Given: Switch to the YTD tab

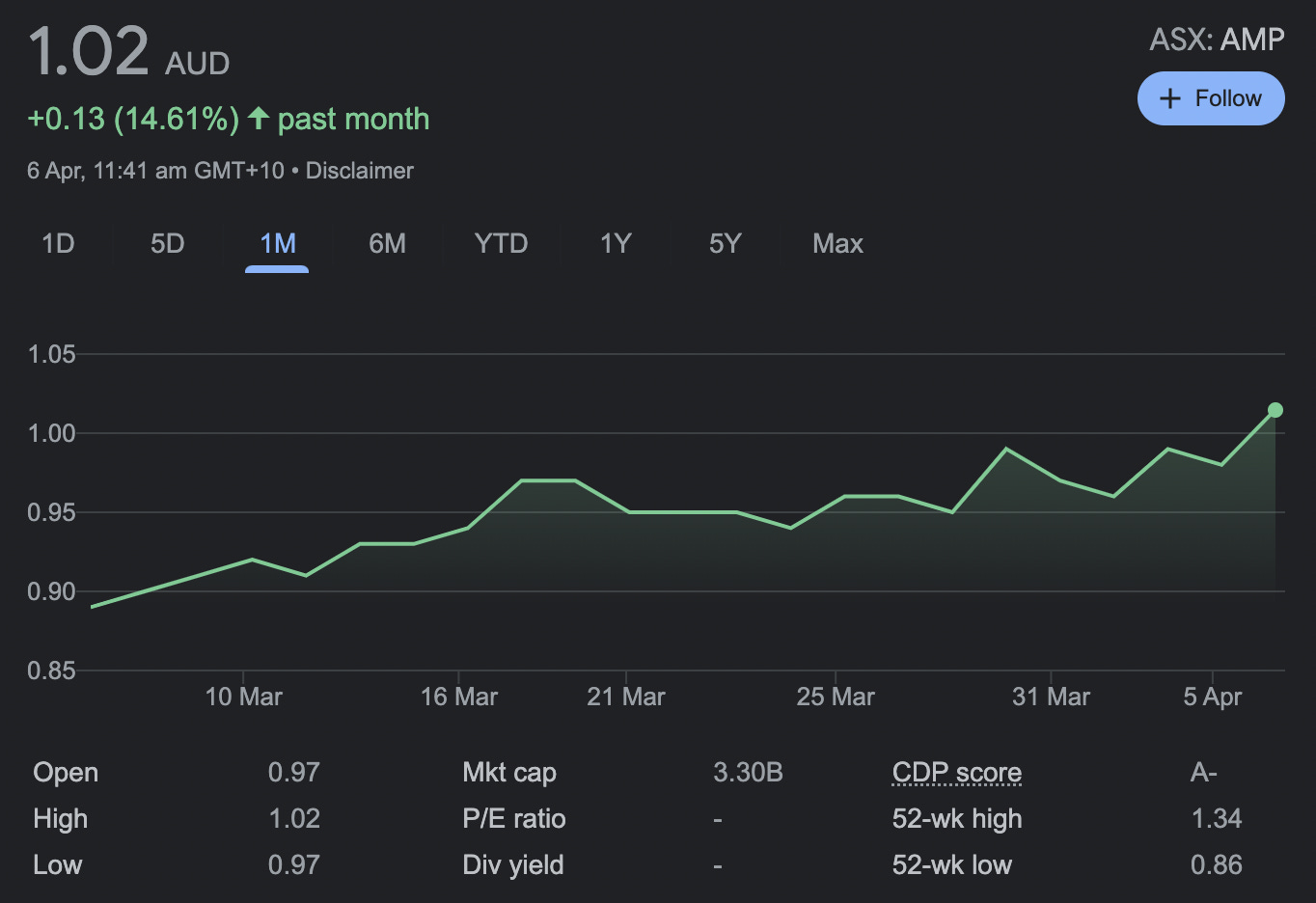Looking at the screenshot, I should [x=501, y=243].
